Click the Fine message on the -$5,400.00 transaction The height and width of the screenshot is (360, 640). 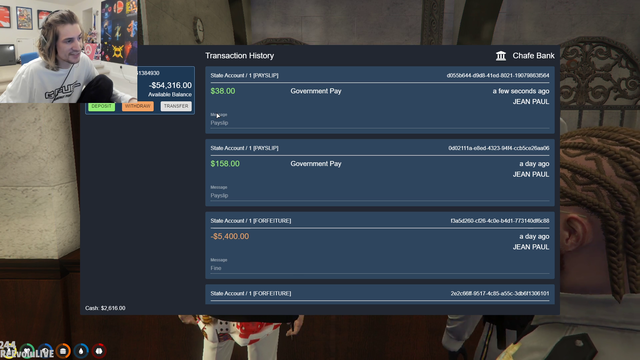click(216, 268)
